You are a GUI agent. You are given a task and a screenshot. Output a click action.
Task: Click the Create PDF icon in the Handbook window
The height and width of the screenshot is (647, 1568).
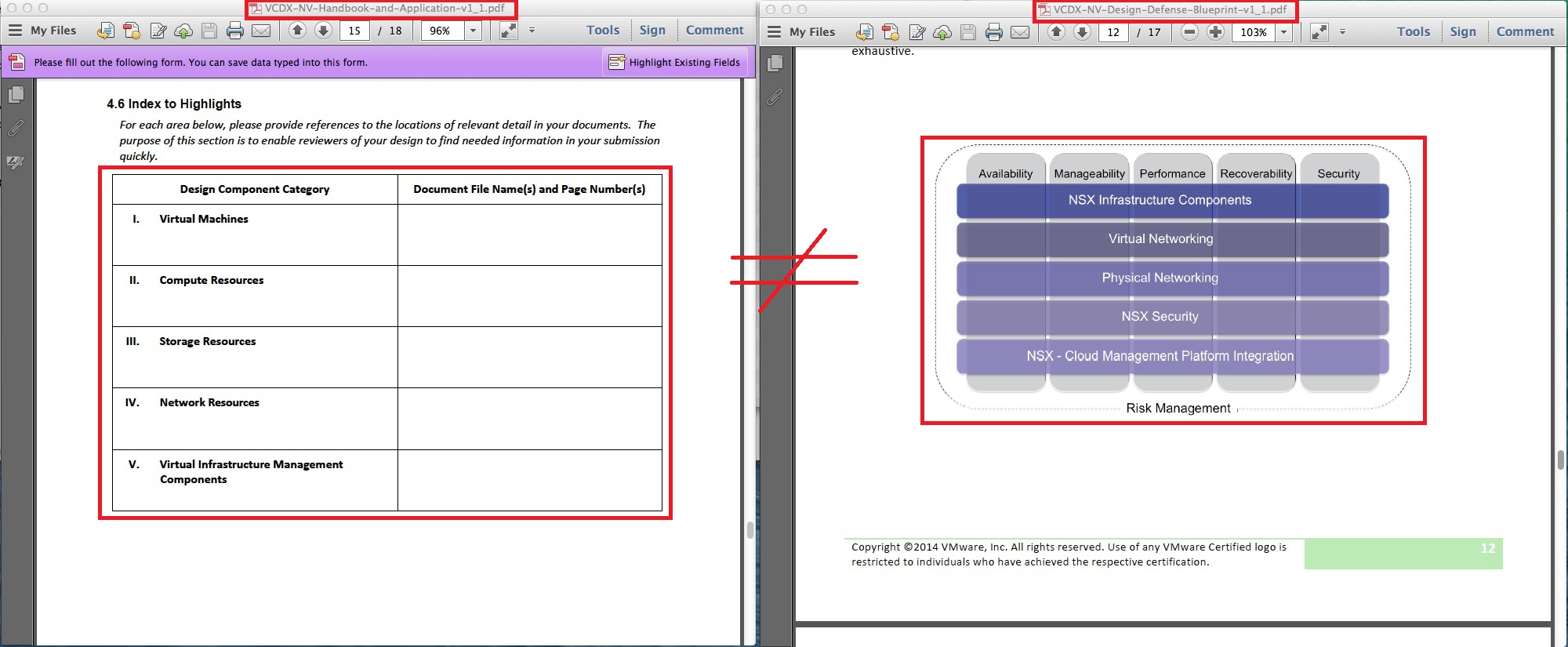pyautogui.click(x=132, y=31)
